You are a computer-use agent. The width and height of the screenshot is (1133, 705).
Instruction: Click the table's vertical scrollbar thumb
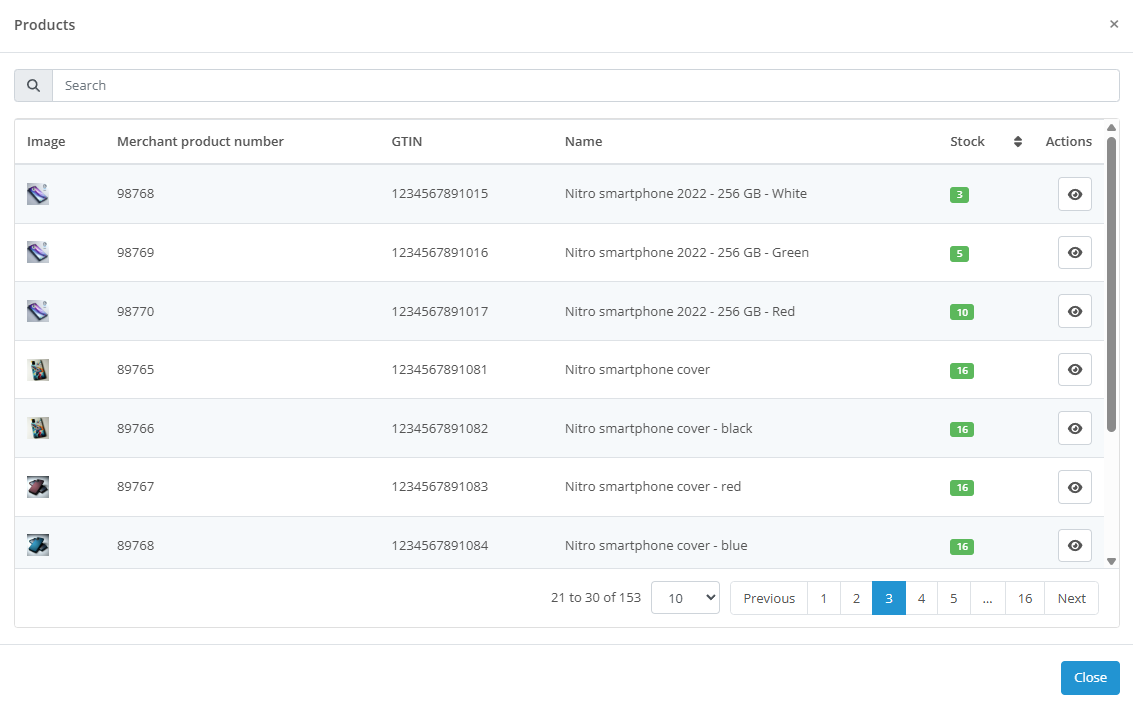click(x=1111, y=285)
